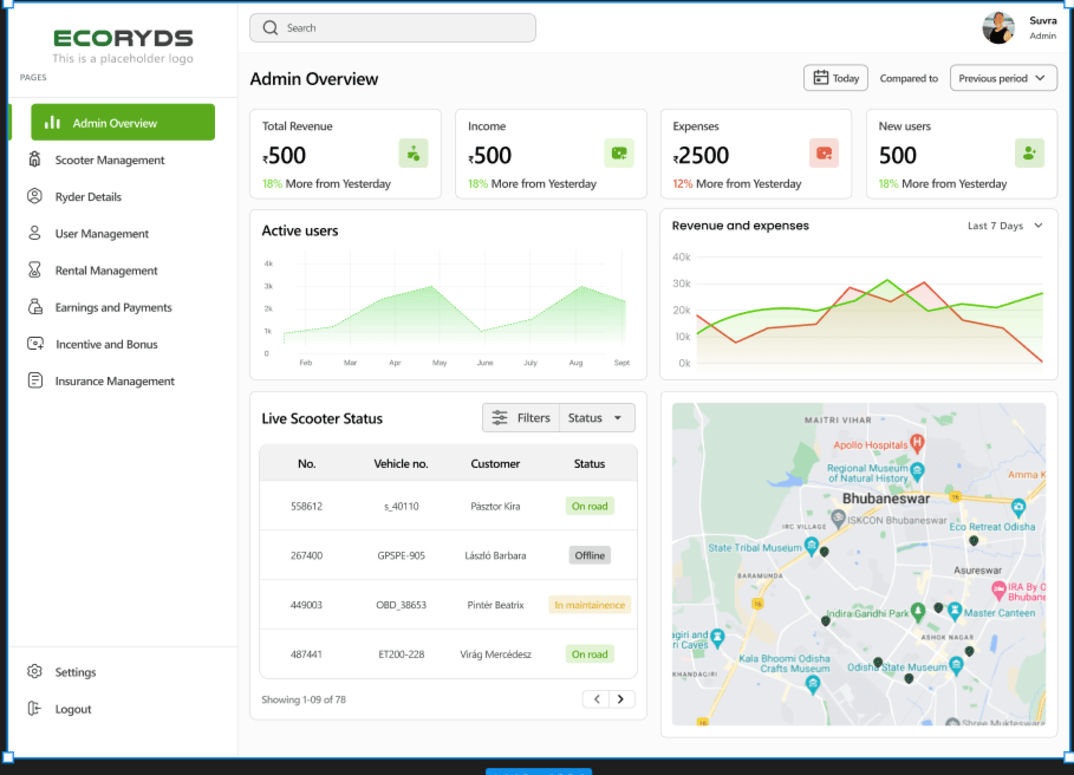Click the Insurance Management icon
Viewport: 1074px width, 775px height.
35,381
